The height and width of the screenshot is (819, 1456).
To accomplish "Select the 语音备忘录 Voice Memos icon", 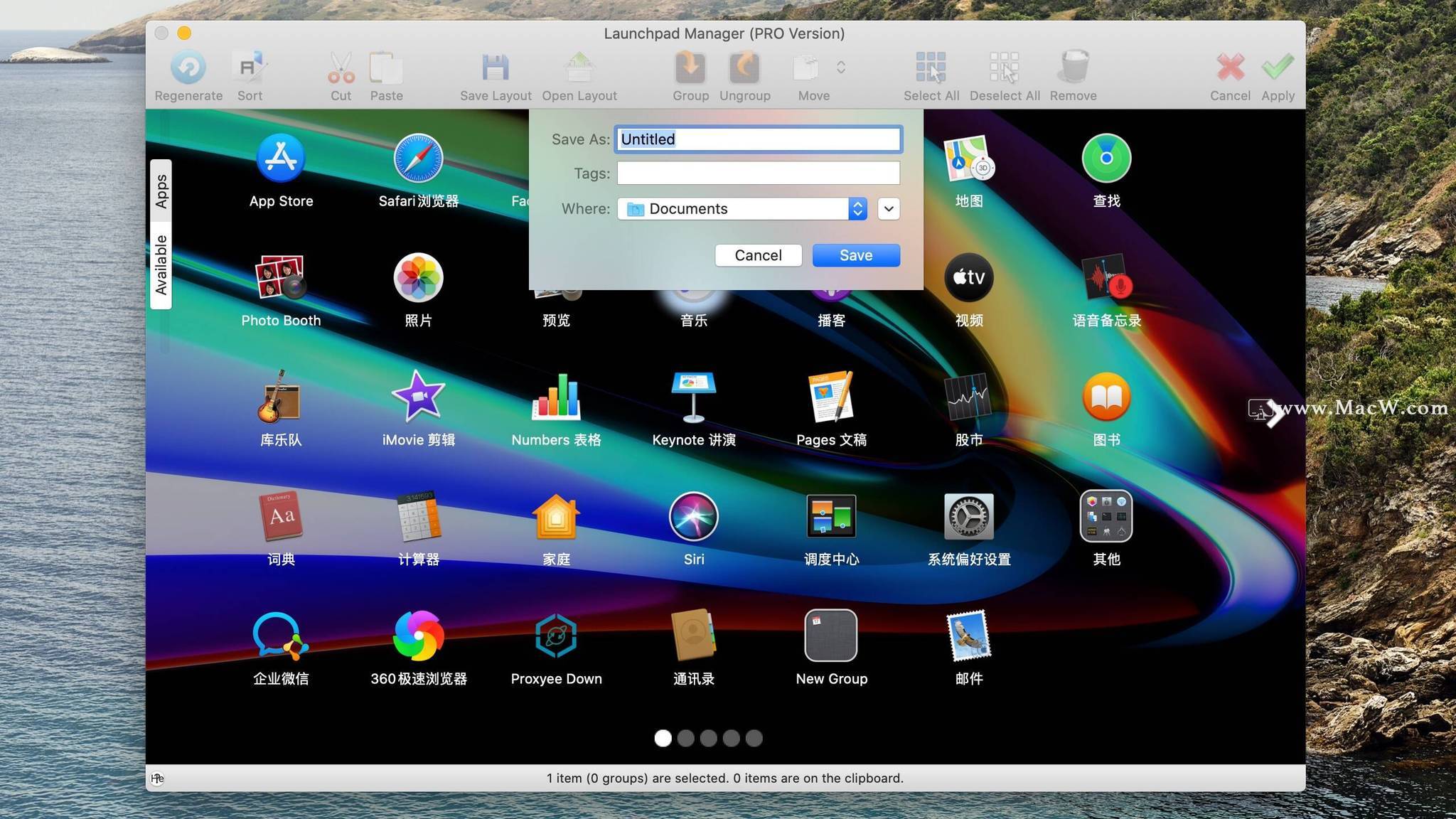I will click(1106, 277).
